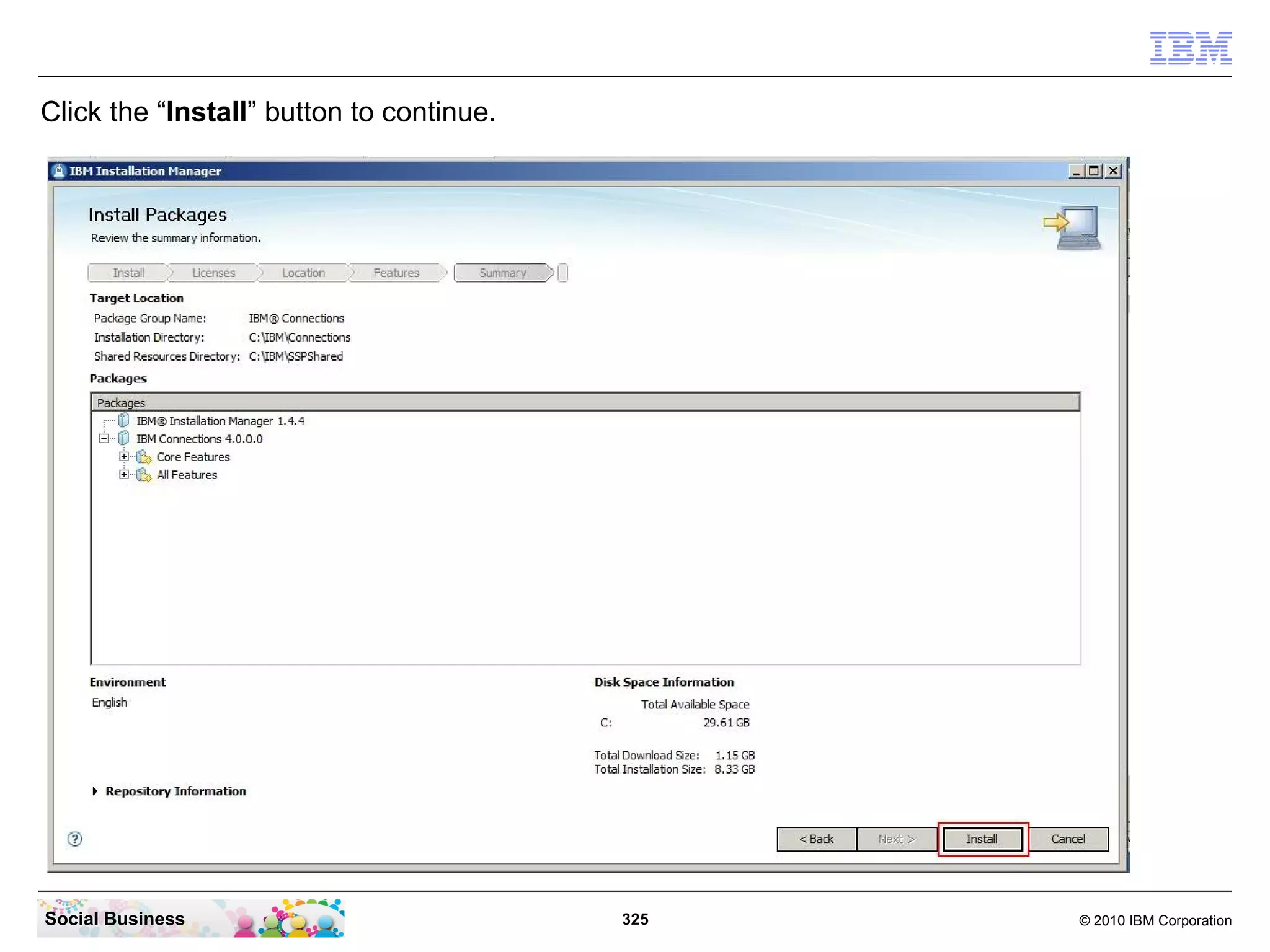
Task: Click the C:\IBM\SSPShared shared resources value
Action: tap(296, 356)
